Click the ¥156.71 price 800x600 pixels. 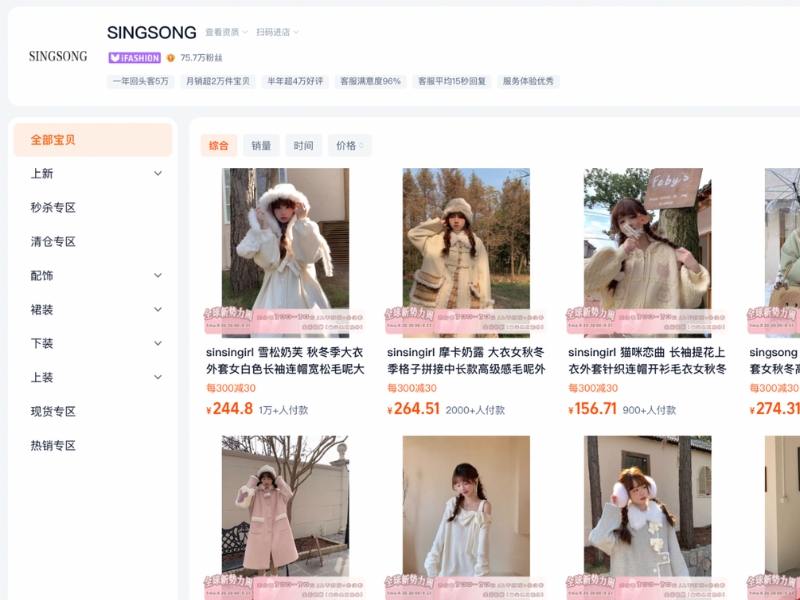[592, 409]
